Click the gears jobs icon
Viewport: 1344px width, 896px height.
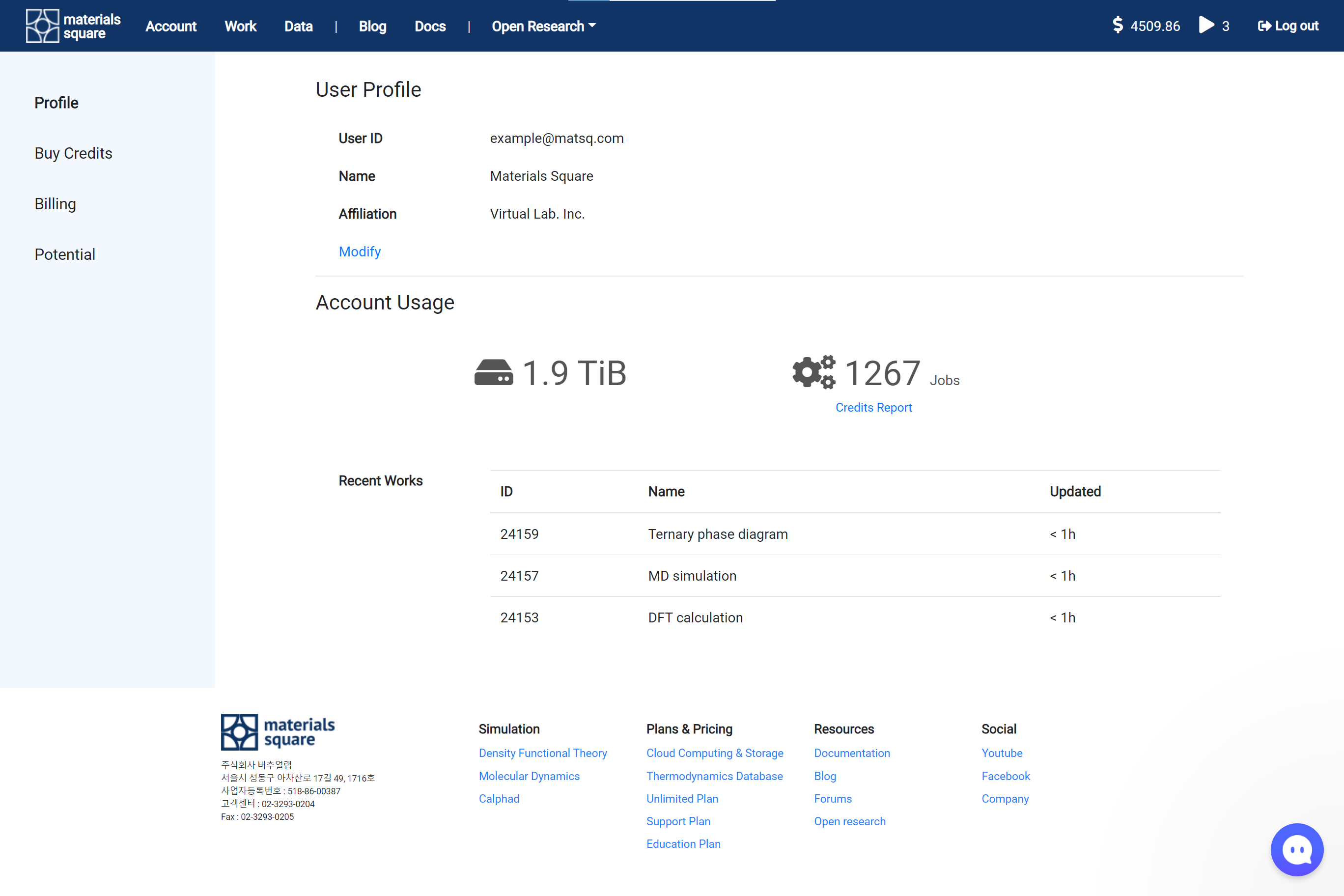[x=813, y=372]
